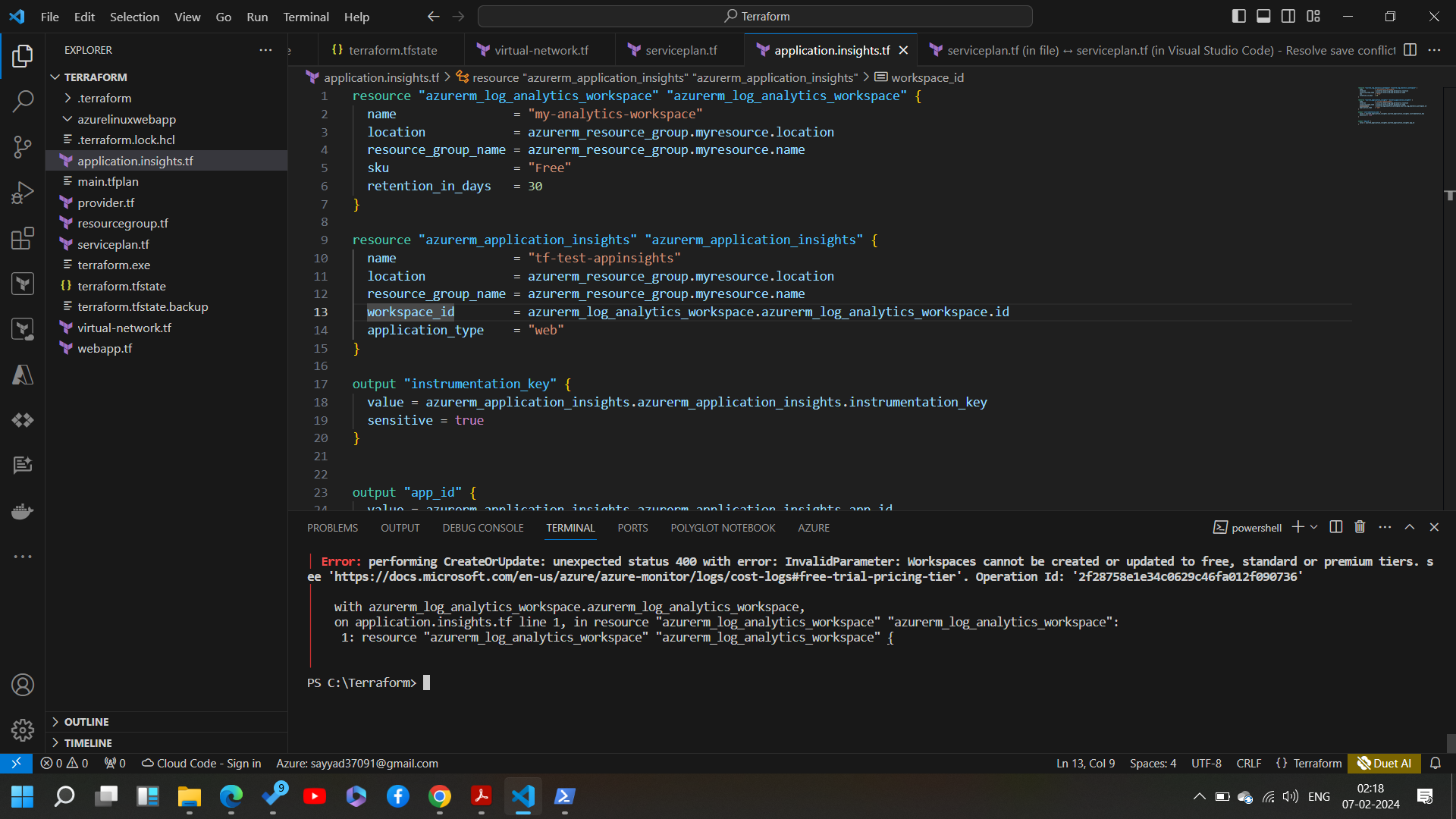Viewport: 1456px width, 819px height.
Task: Switch to the OUTPUT panel tab
Action: click(x=400, y=528)
